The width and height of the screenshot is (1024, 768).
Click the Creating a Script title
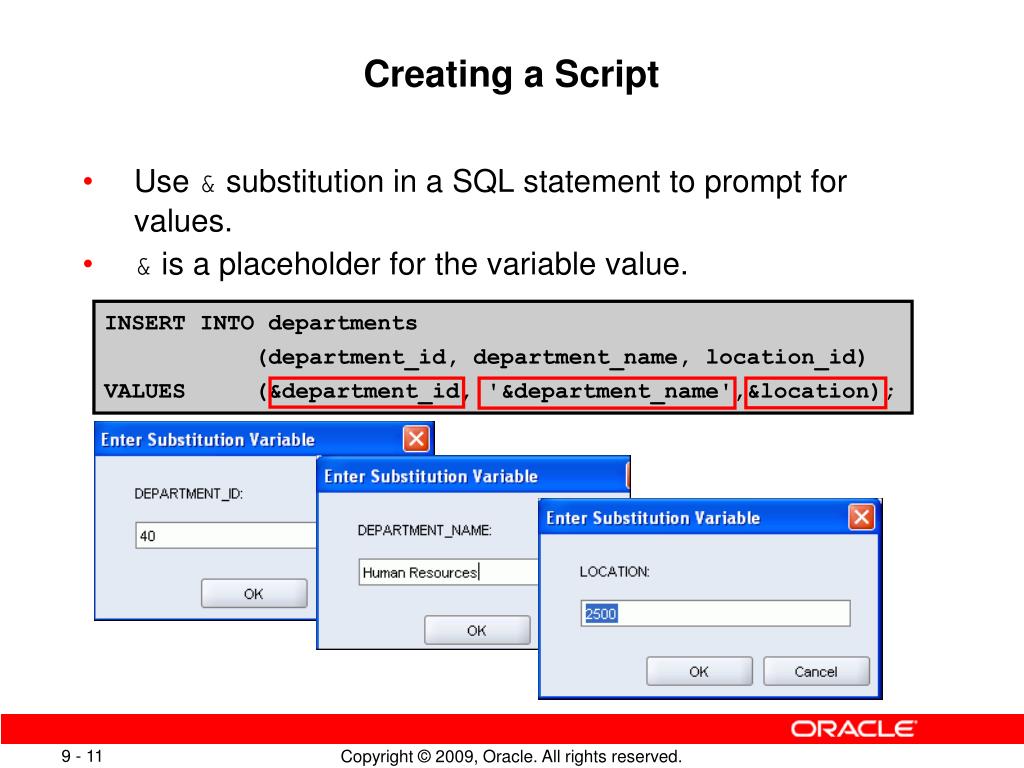pos(511,74)
